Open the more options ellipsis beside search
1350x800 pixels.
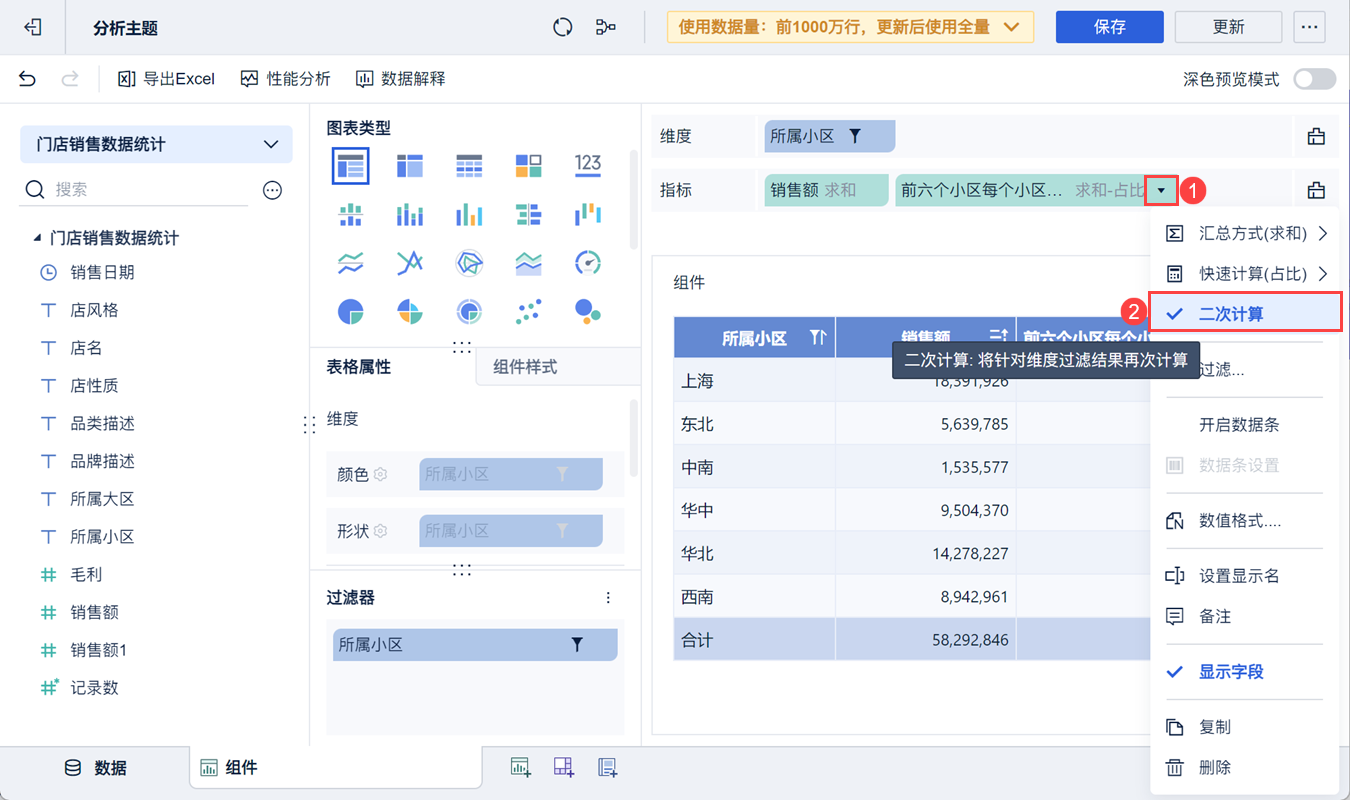(x=272, y=190)
